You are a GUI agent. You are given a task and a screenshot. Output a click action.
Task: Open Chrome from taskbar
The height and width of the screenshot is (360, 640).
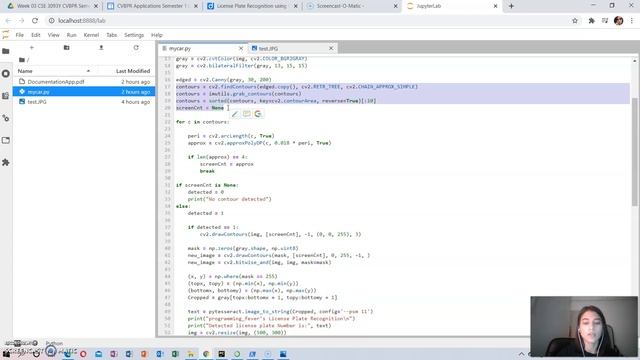206,354
